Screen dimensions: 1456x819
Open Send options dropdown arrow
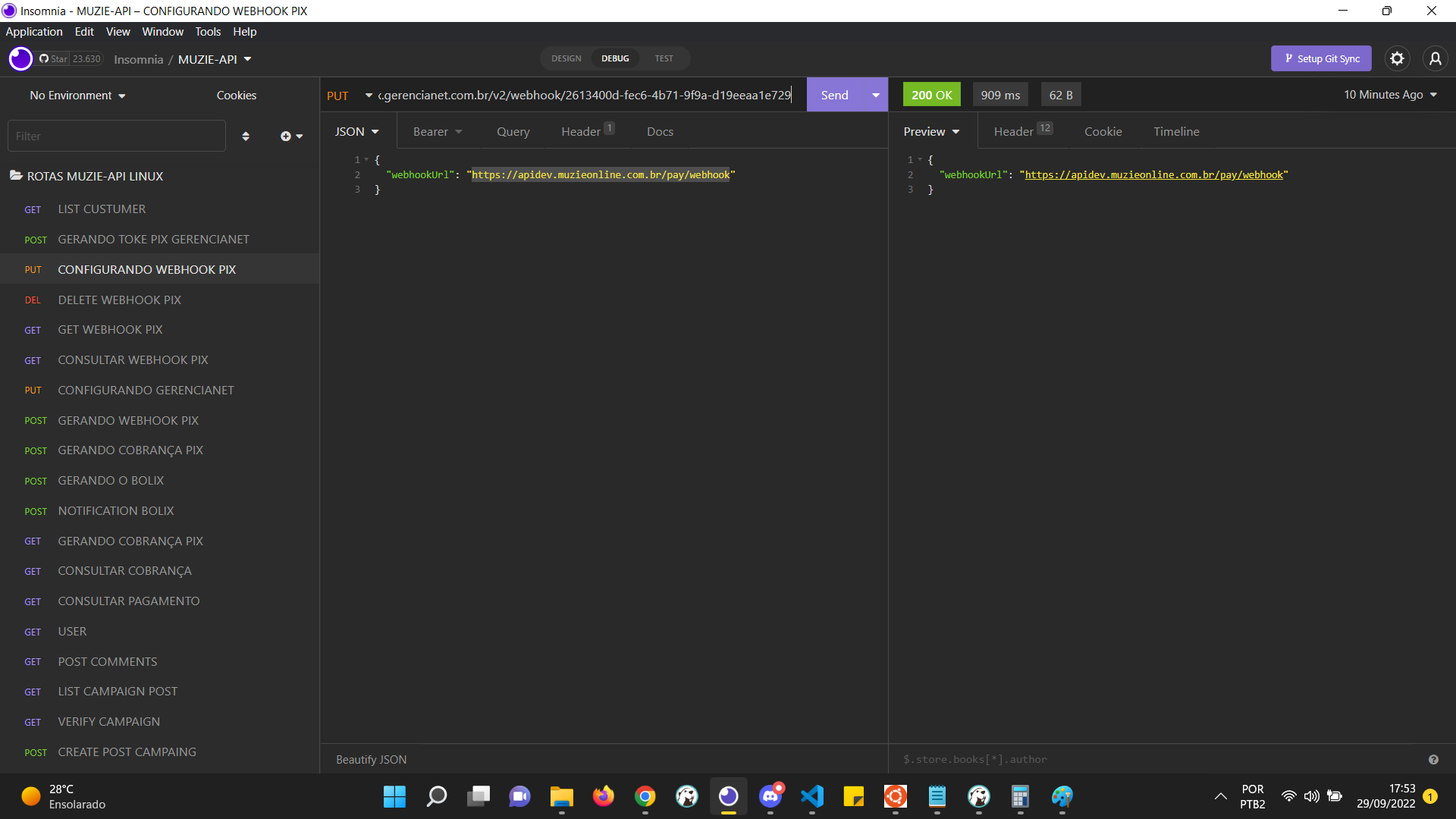(x=876, y=95)
